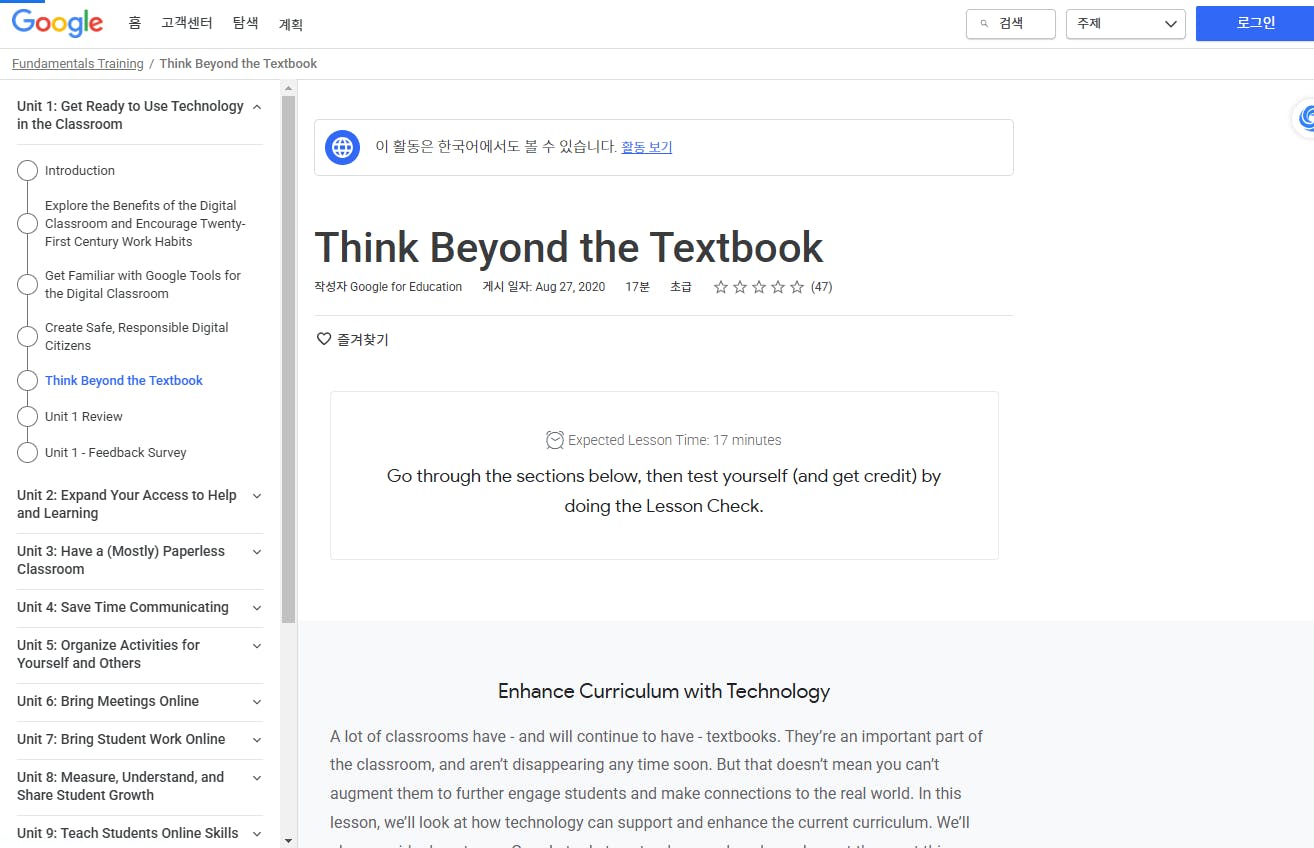Rate the lesson five stars
The width and height of the screenshot is (1314, 848).
(x=796, y=287)
